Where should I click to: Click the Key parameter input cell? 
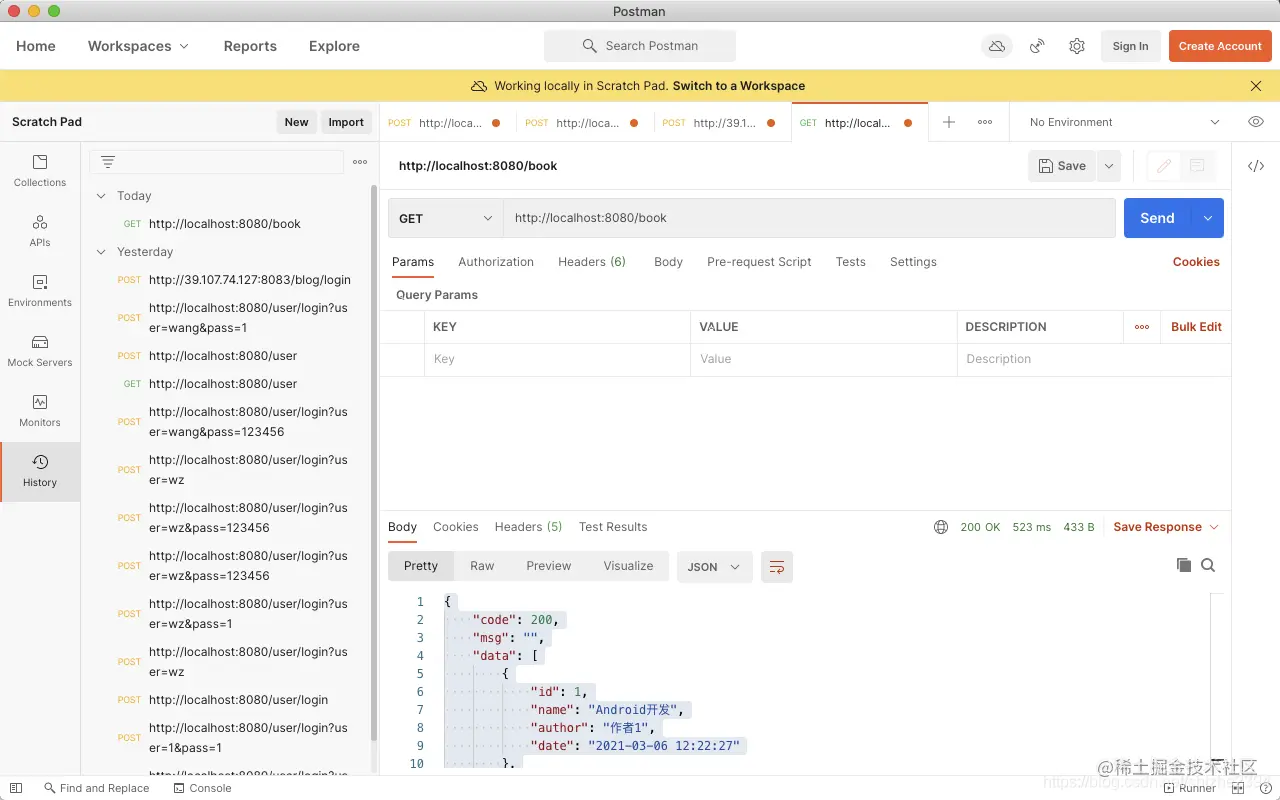click(x=557, y=359)
